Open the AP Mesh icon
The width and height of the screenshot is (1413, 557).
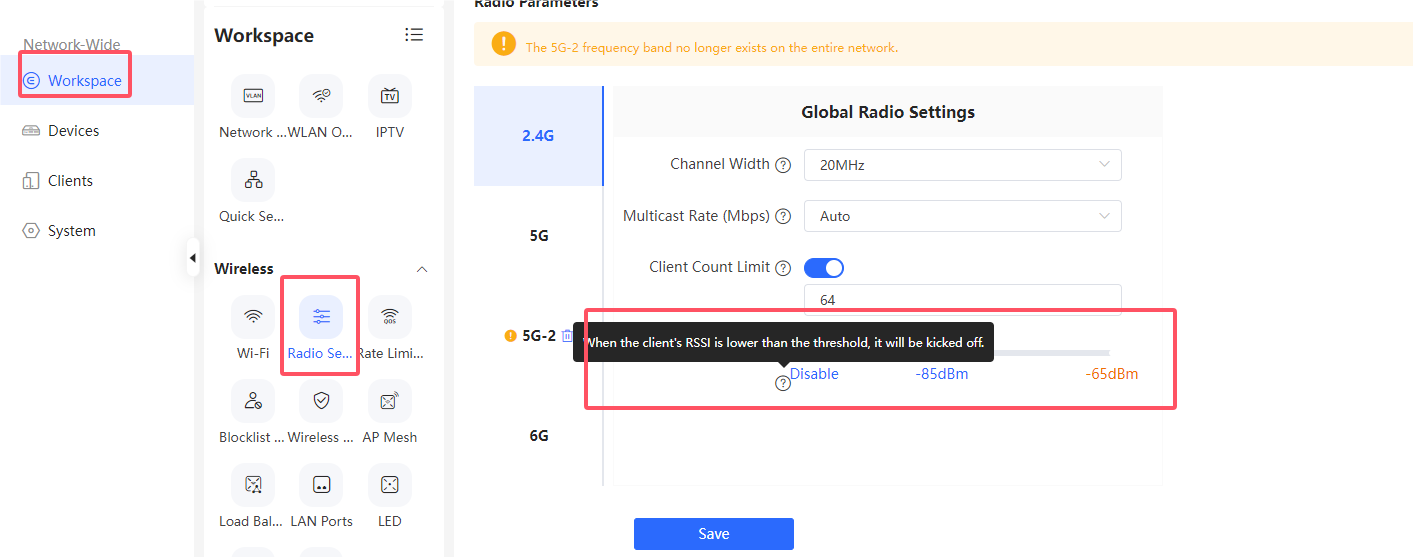pos(390,401)
